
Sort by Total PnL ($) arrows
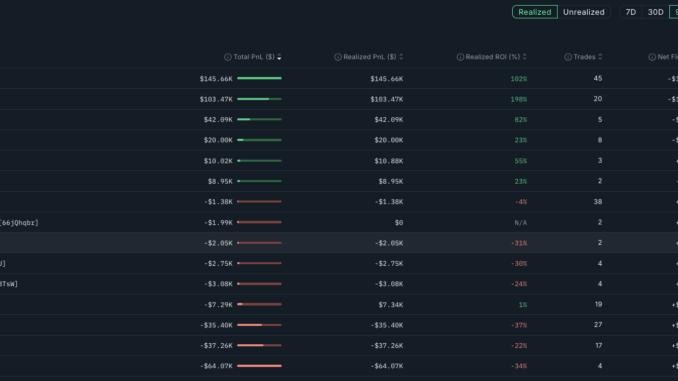[x=279, y=57]
